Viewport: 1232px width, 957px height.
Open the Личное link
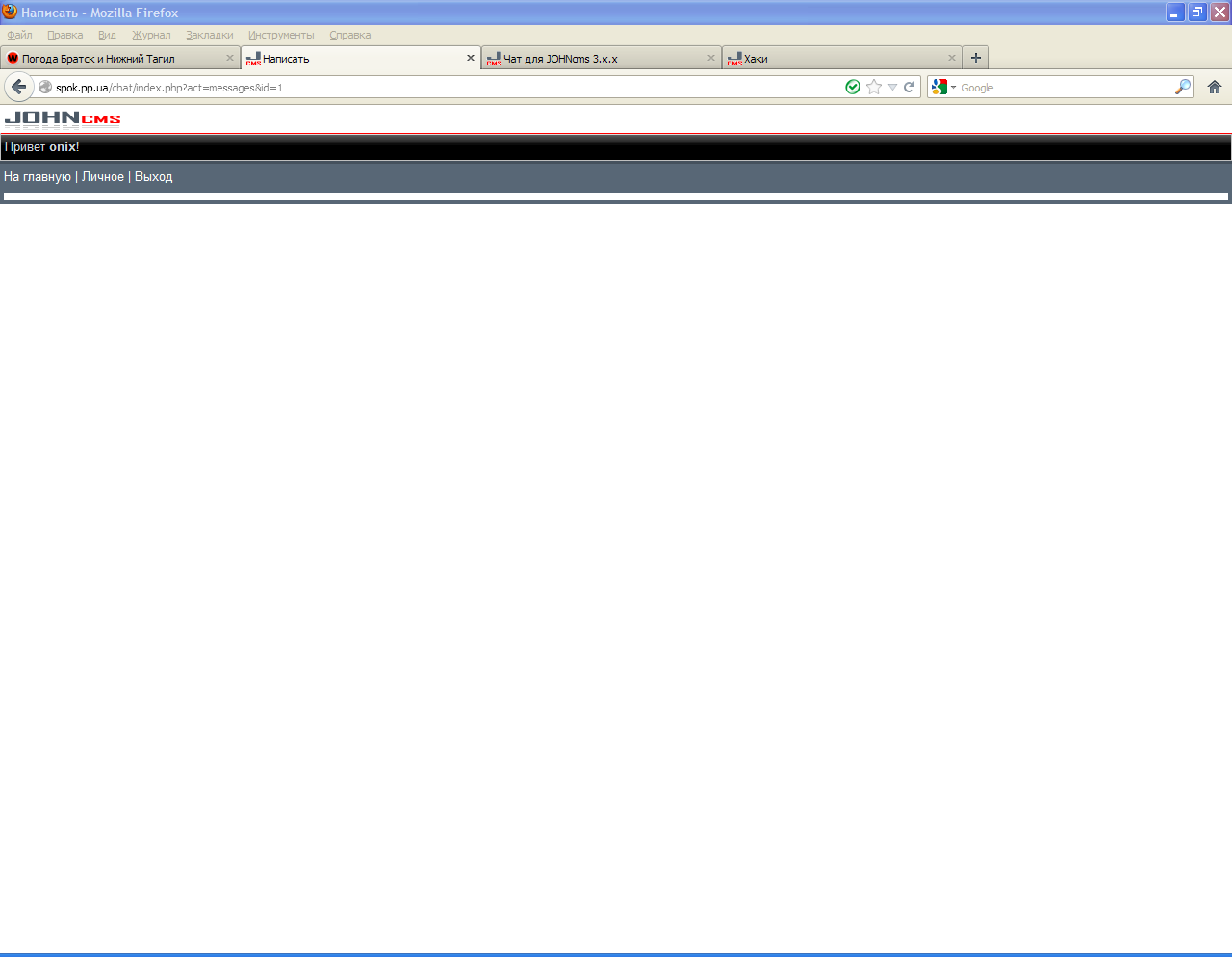coord(103,177)
